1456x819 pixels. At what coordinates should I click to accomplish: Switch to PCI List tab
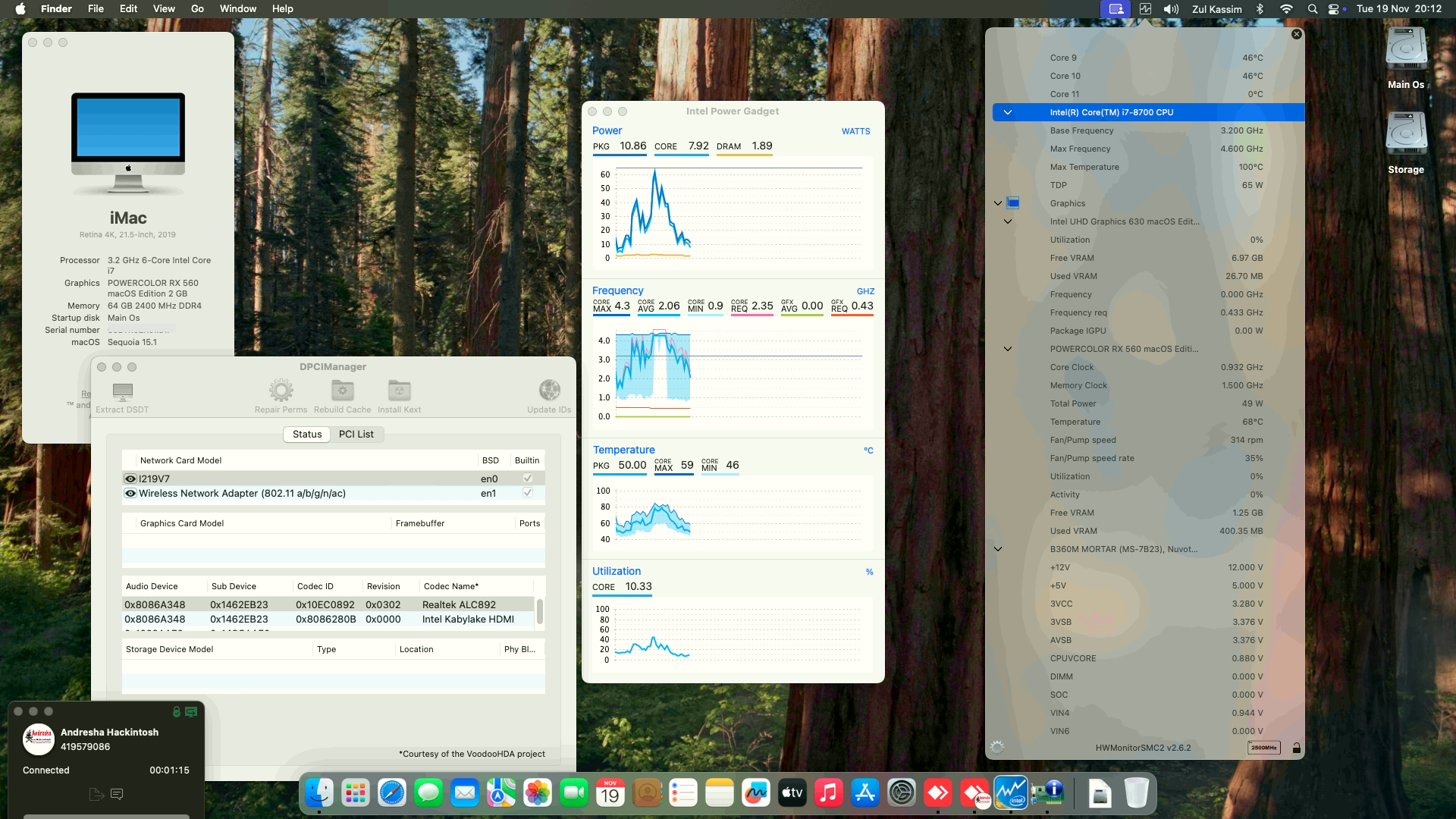(x=356, y=434)
